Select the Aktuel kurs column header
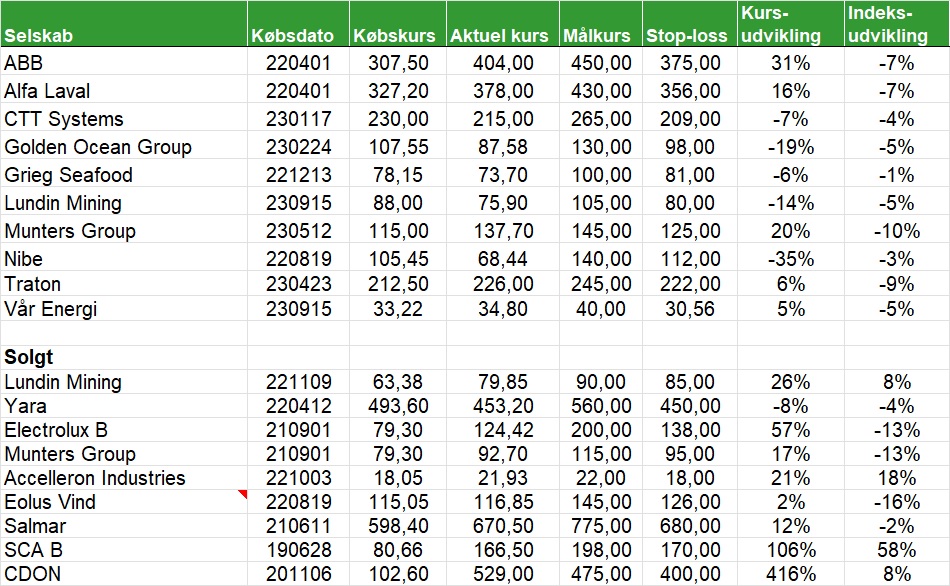The height and width of the screenshot is (586, 950). point(499,36)
